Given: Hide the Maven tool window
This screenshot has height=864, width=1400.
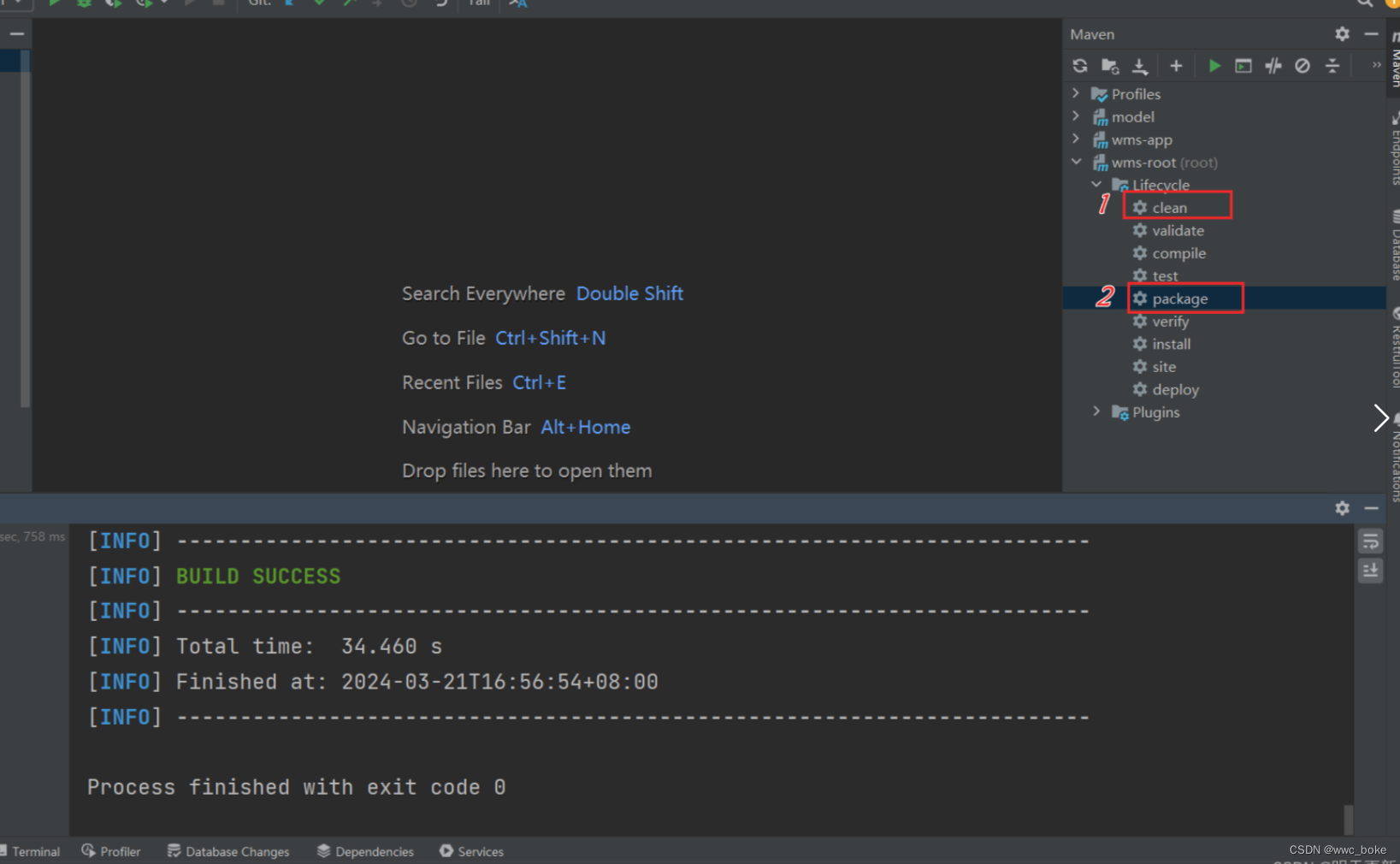Looking at the screenshot, I should coord(1371,34).
